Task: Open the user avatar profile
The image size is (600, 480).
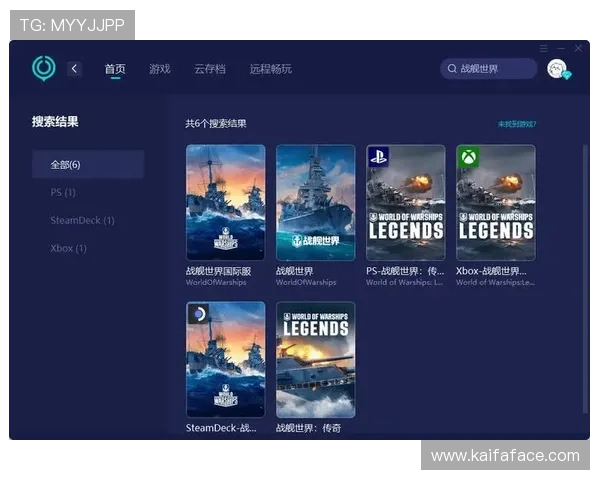Action: click(557, 68)
